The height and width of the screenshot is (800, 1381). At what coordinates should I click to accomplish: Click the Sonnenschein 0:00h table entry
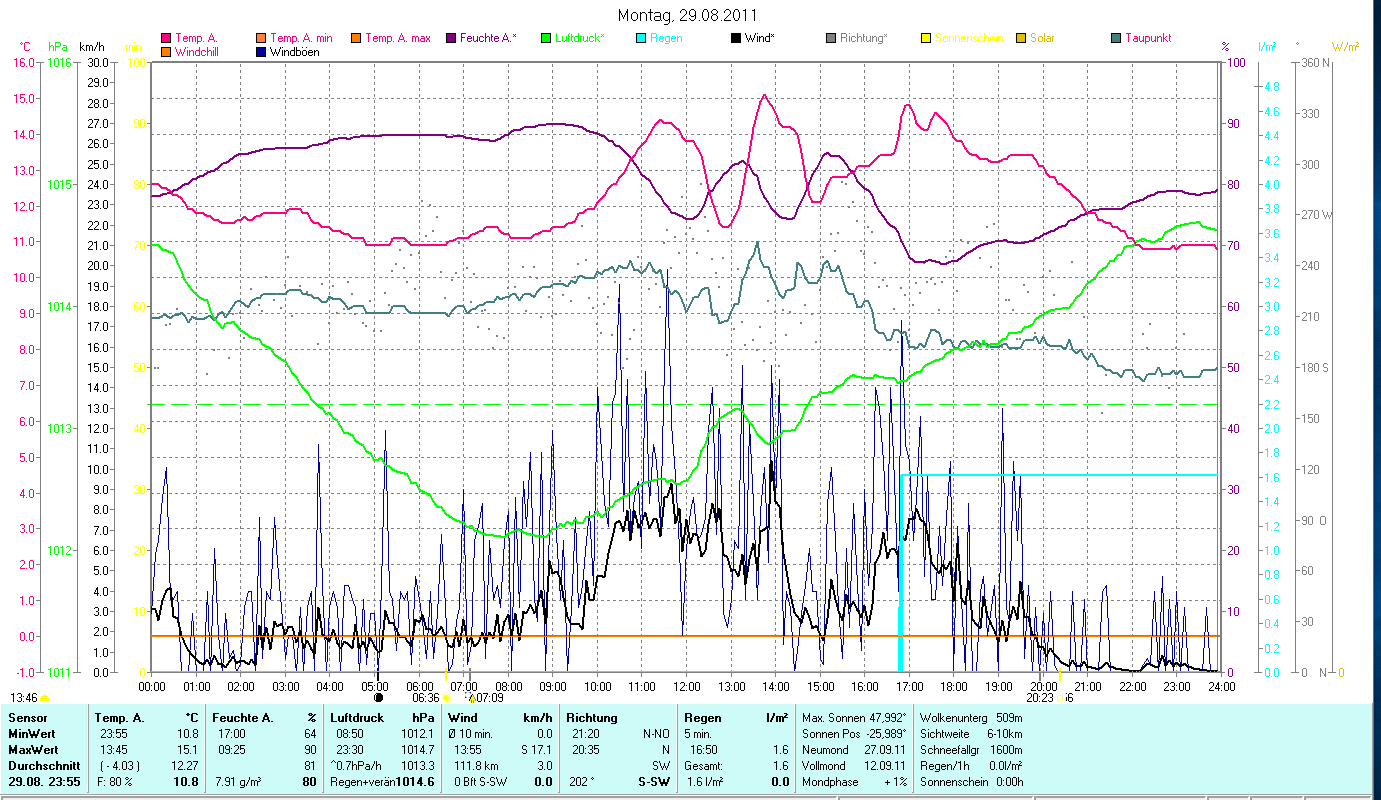point(971,781)
